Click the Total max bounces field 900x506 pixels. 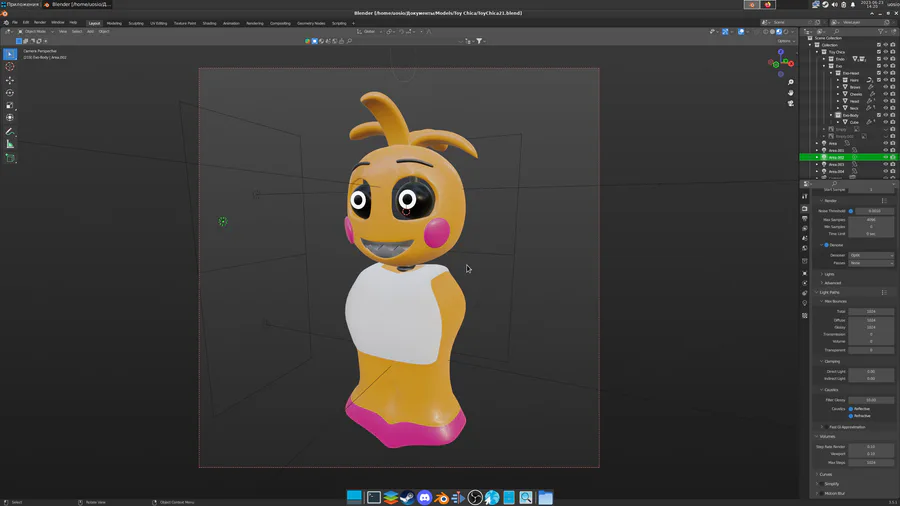click(871, 312)
